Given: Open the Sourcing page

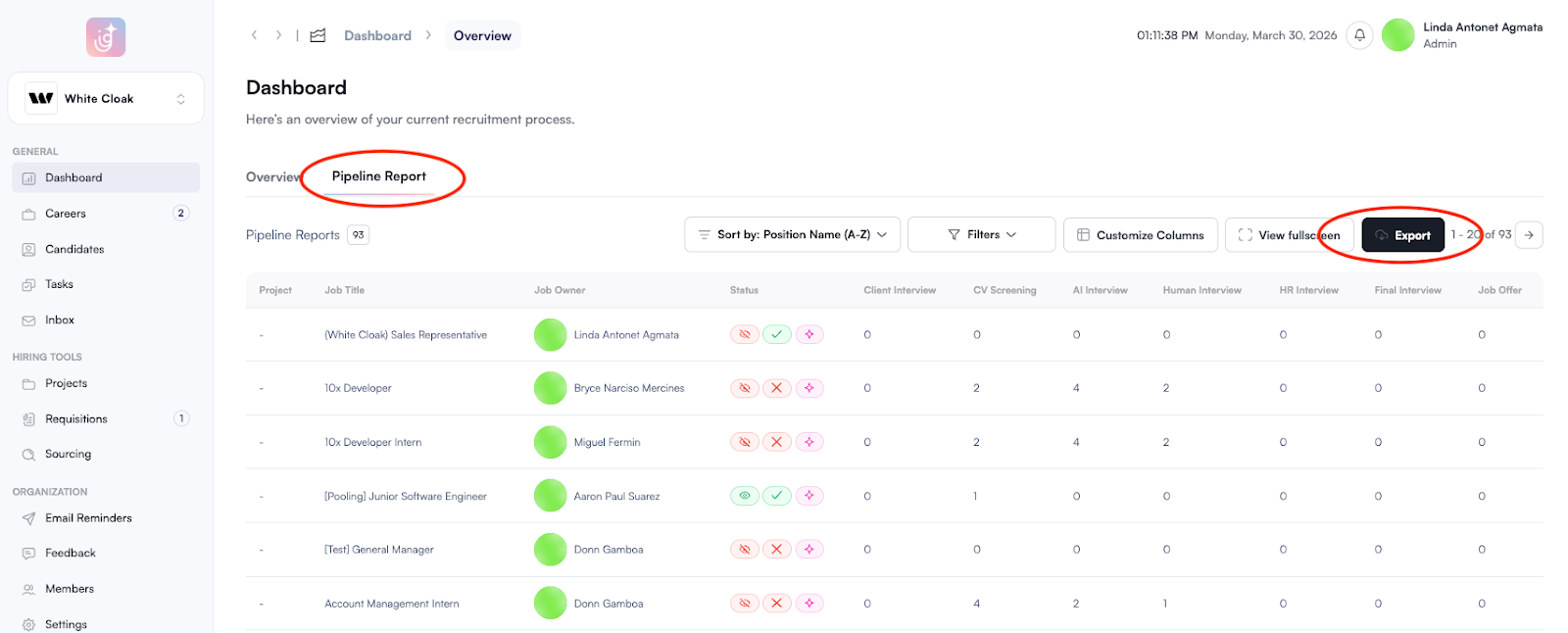Looking at the screenshot, I should point(106,454).
